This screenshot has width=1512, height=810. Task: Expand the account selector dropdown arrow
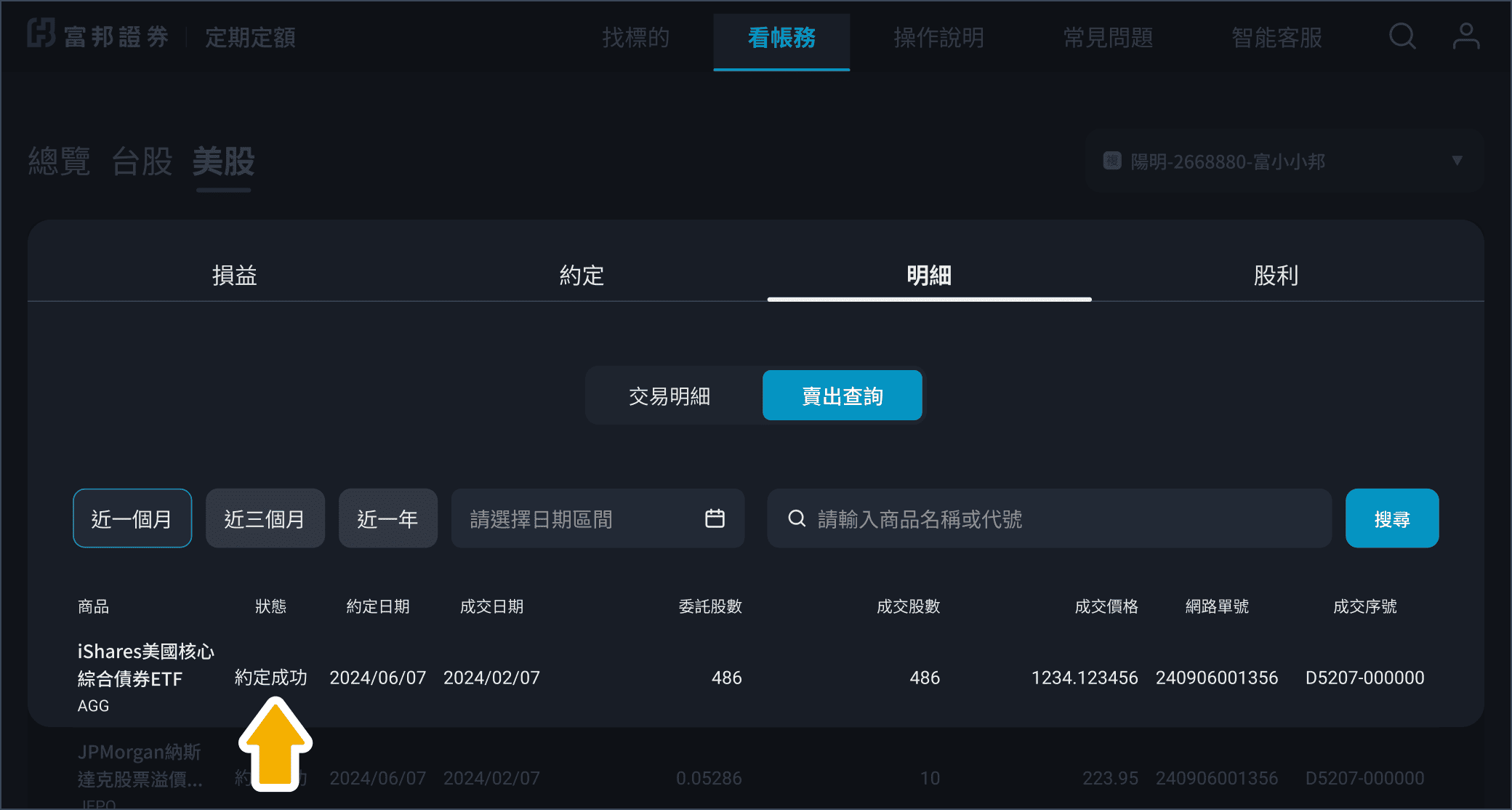coord(1457,161)
